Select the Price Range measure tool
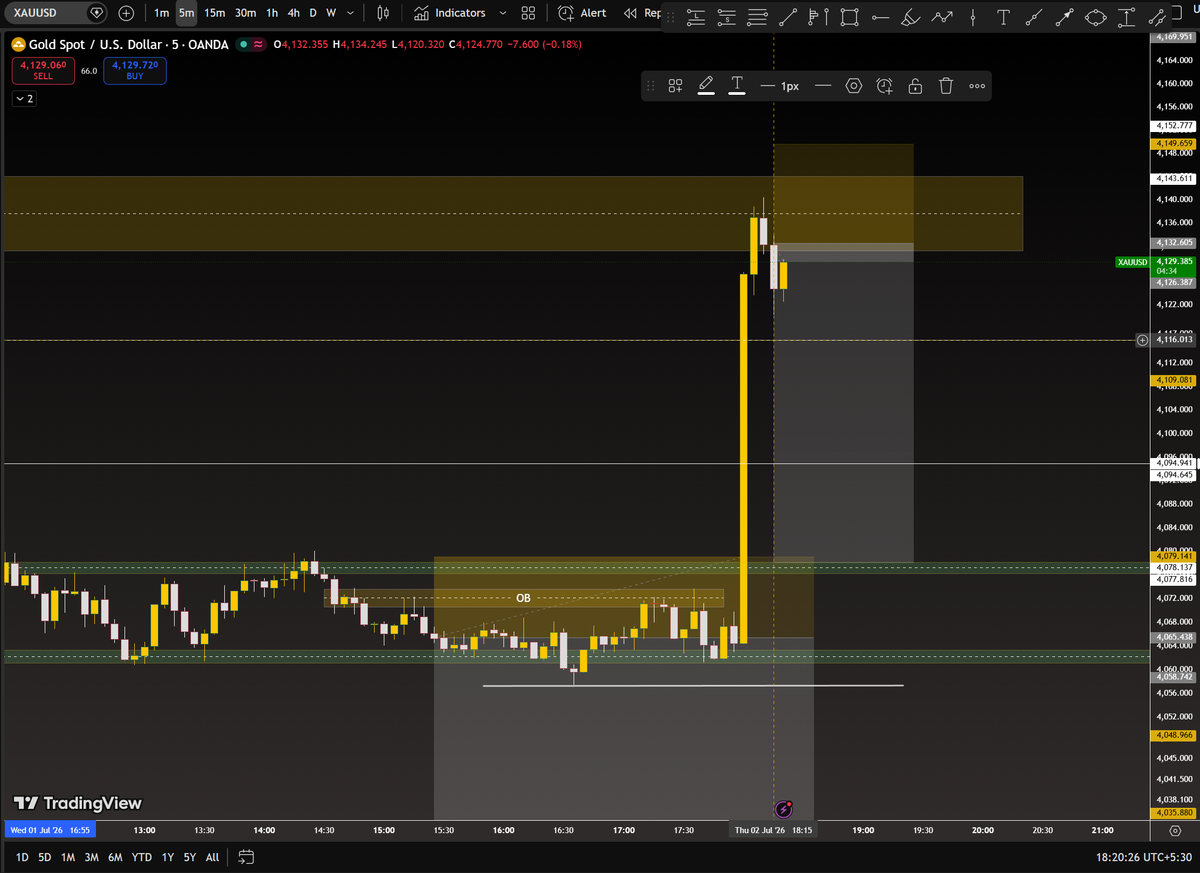This screenshot has width=1200, height=873. [x=1126, y=17]
